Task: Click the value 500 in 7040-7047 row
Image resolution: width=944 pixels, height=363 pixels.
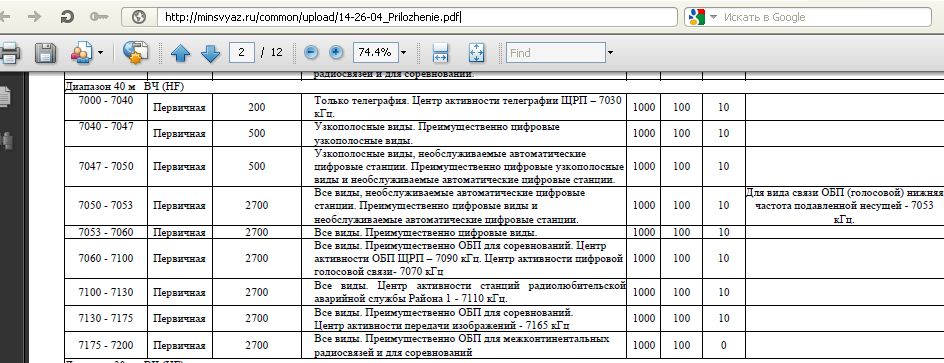Action: (x=256, y=134)
